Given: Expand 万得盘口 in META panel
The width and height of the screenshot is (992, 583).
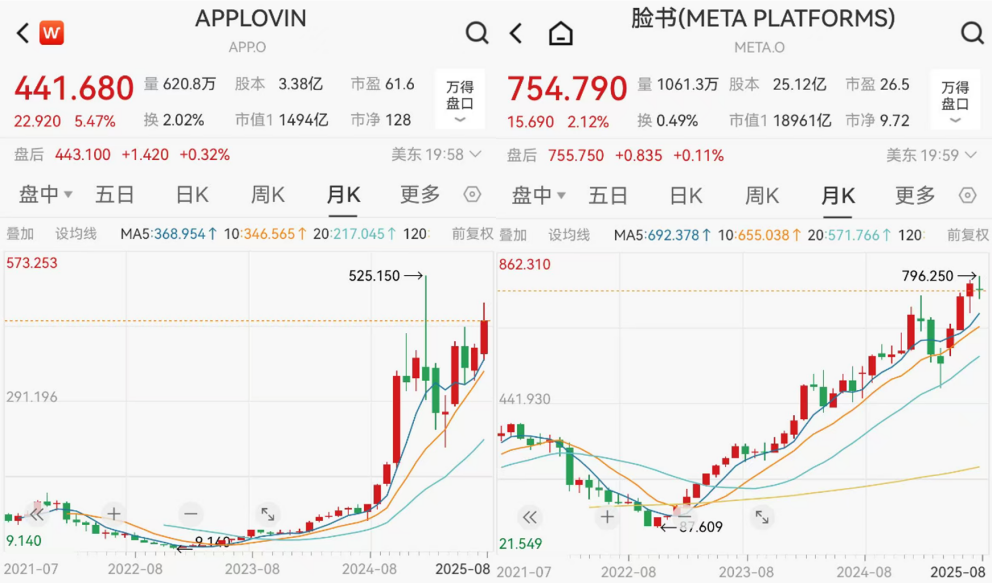Looking at the screenshot, I should 955,101.
